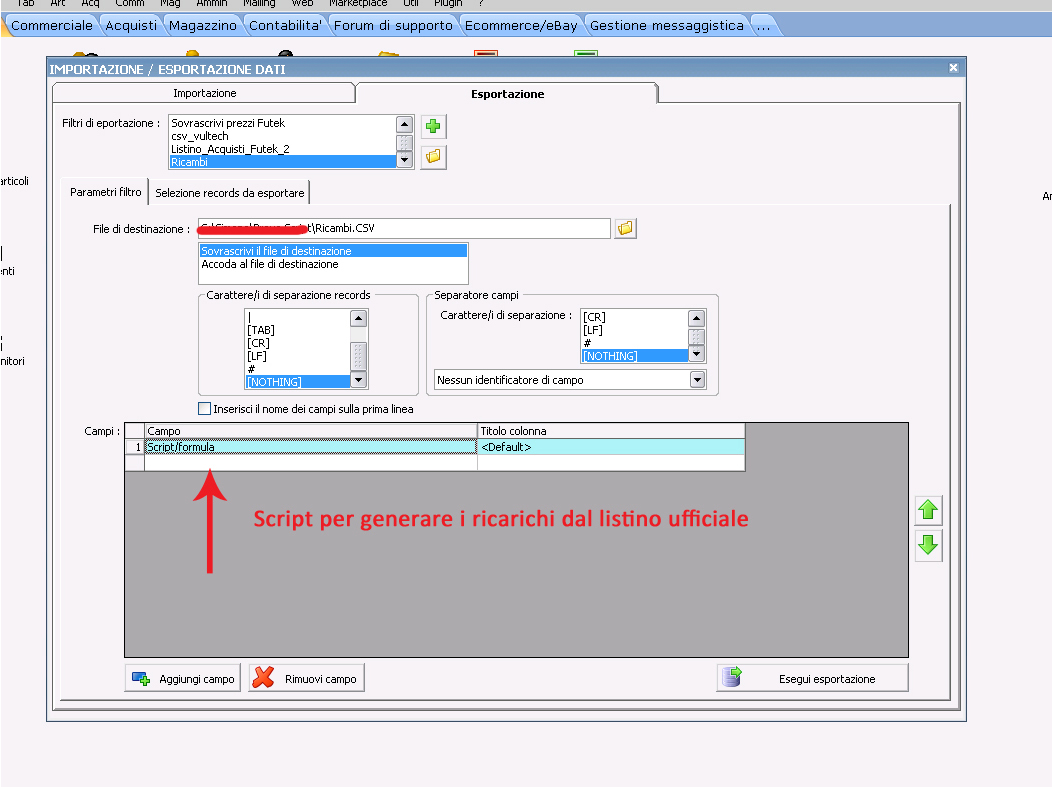Click the database icon on the Esegui esportazione button
This screenshot has width=1052, height=787.
[x=732, y=678]
